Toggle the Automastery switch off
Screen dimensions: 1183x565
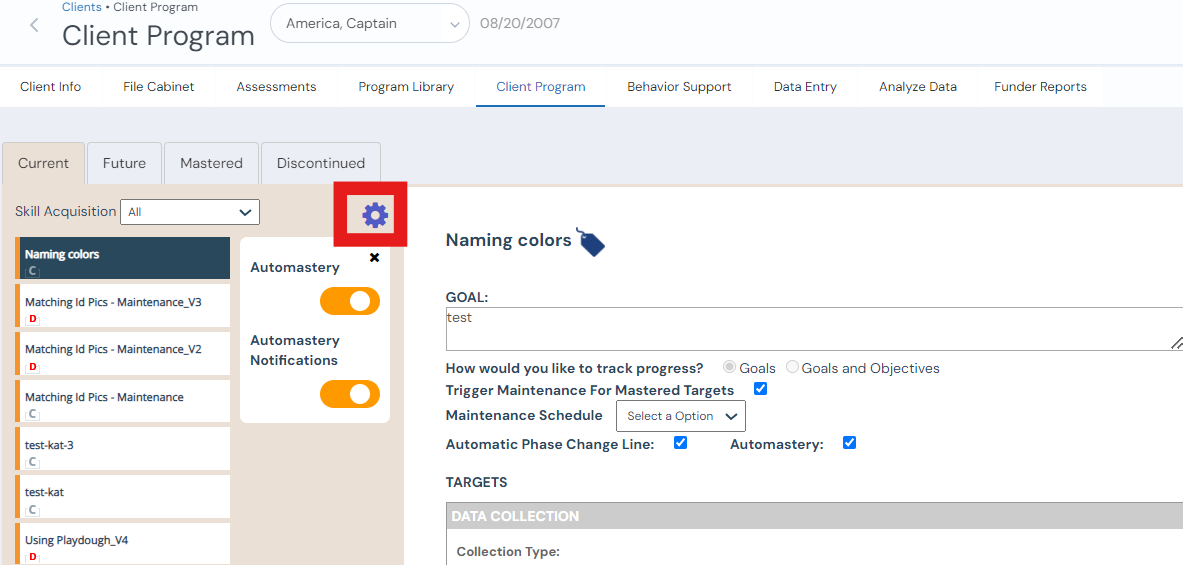pyautogui.click(x=350, y=301)
